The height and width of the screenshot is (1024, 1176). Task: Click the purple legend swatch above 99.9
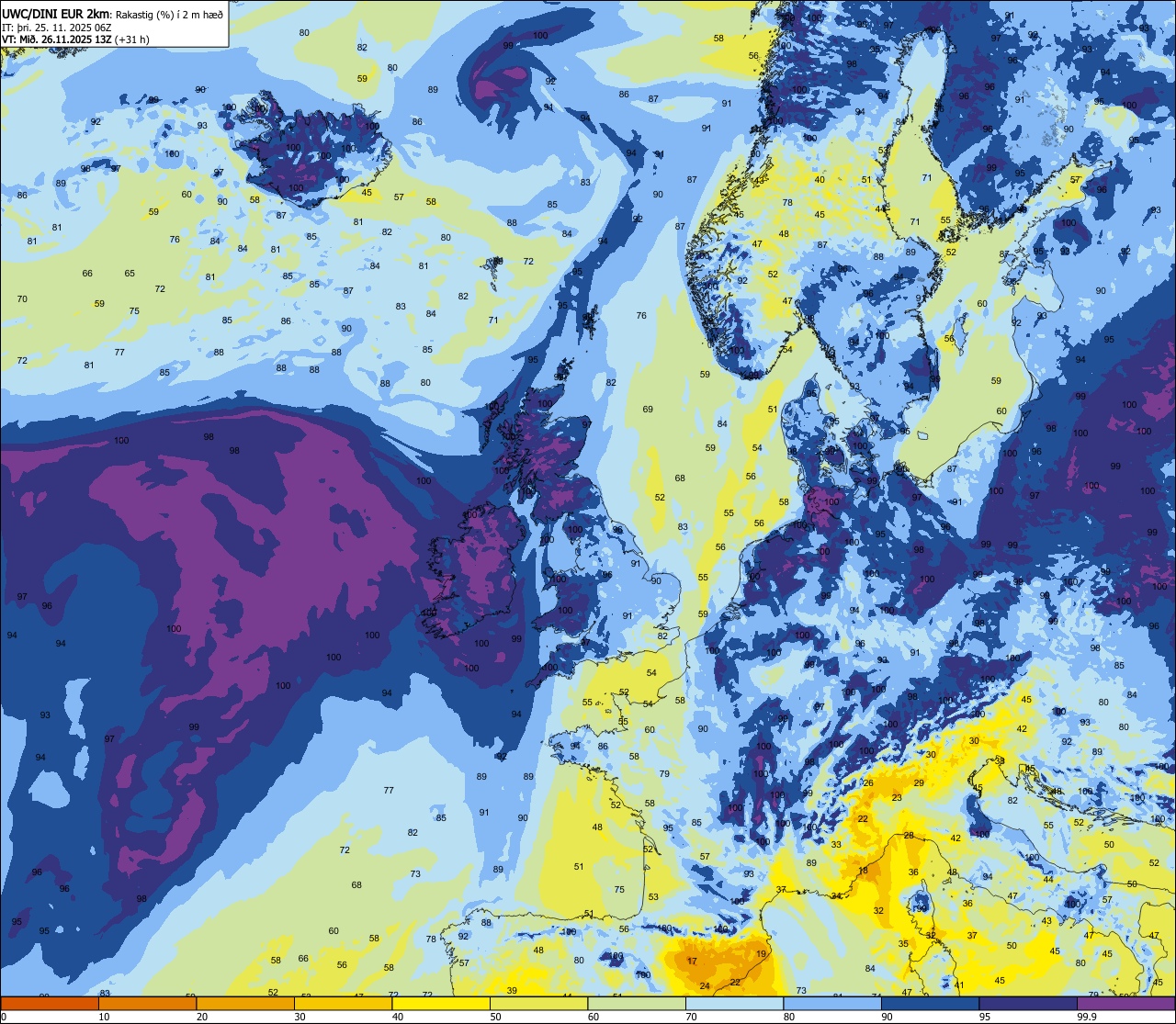click(1125, 1004)
